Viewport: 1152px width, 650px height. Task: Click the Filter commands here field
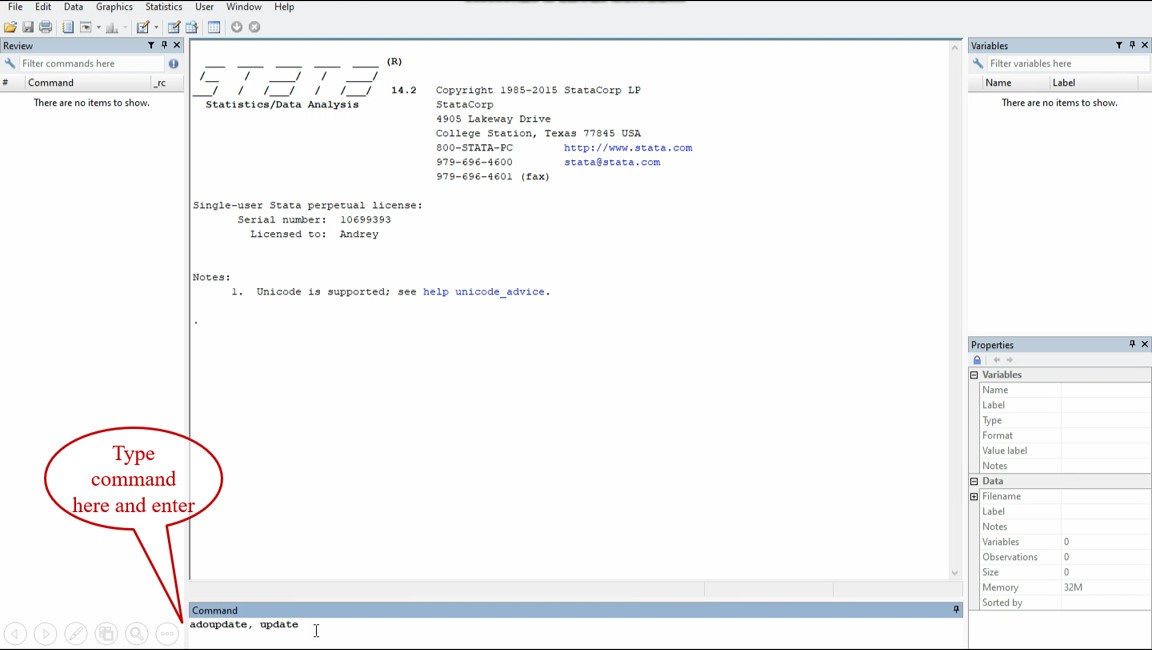[x=92, y=64]
